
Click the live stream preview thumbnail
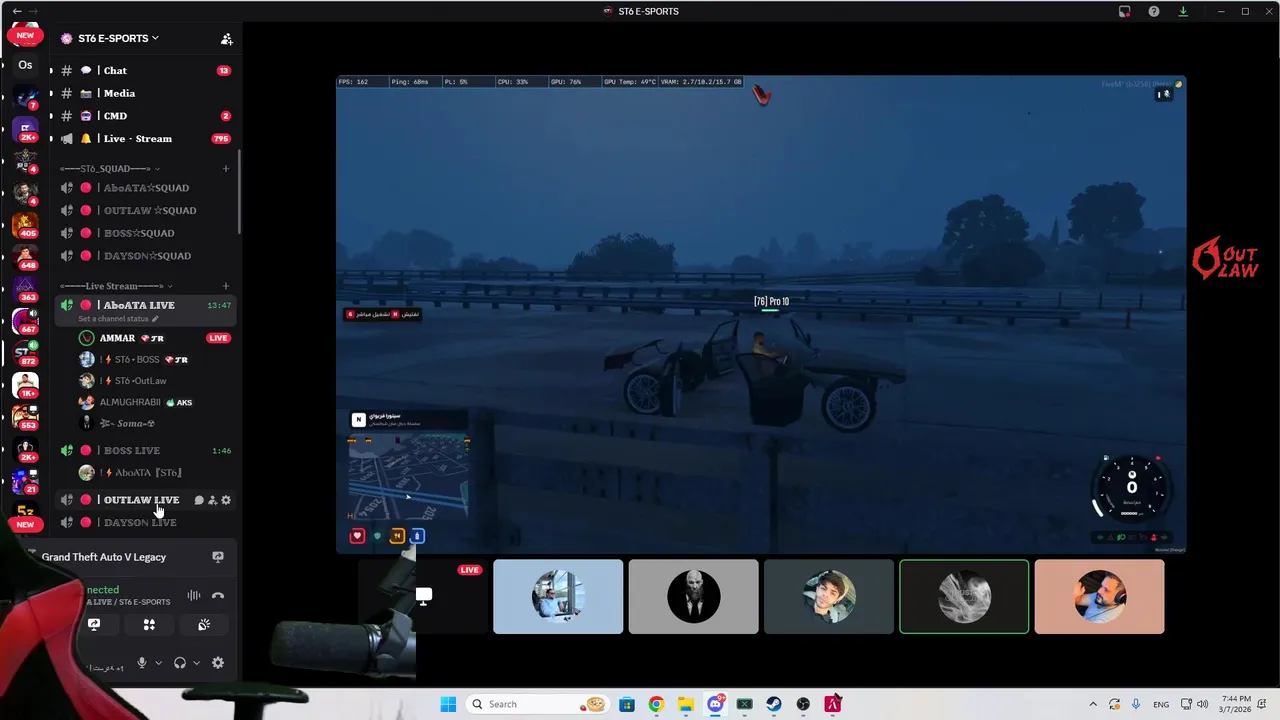pyautogui.click(x=423, y=597)
